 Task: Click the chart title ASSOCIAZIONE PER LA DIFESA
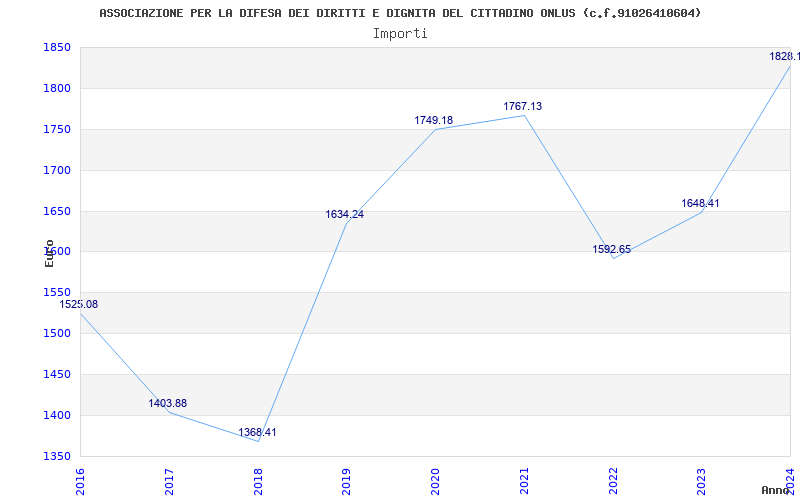(x=400, y=13)
